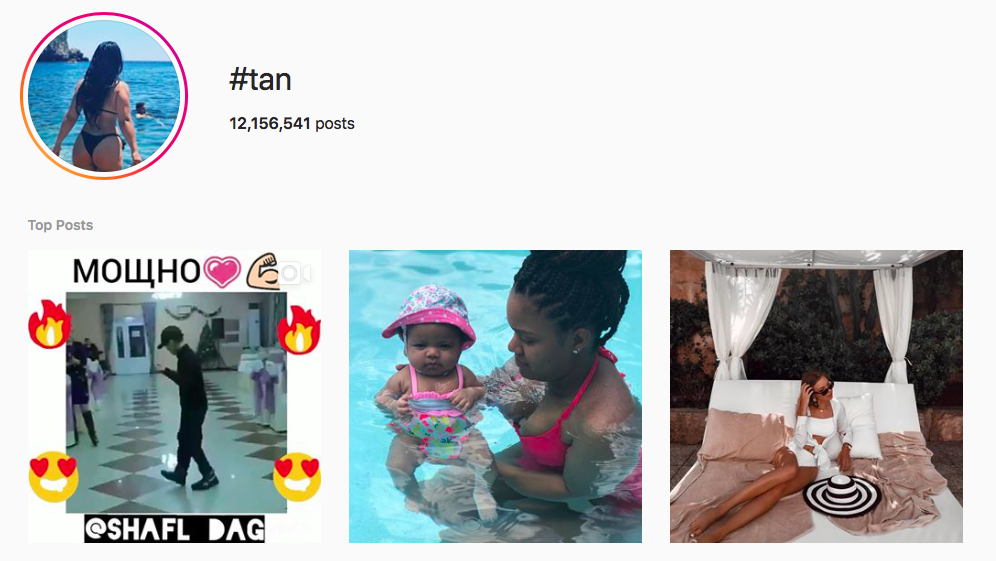Click the upper-left fire emoji sticker

point(49,325)
